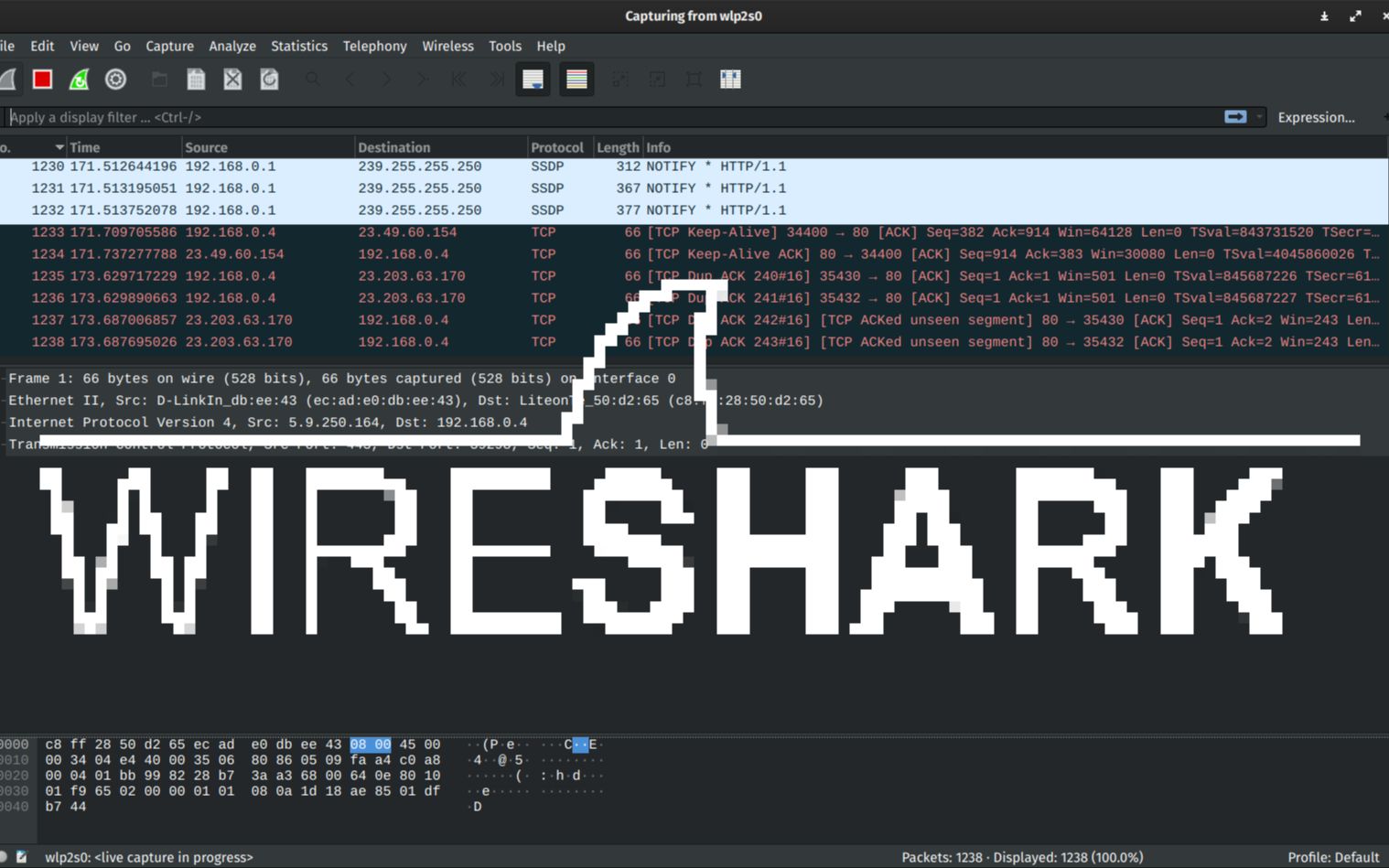Click hex row 0040 bytes 'b7 44'

pos(66,807)
